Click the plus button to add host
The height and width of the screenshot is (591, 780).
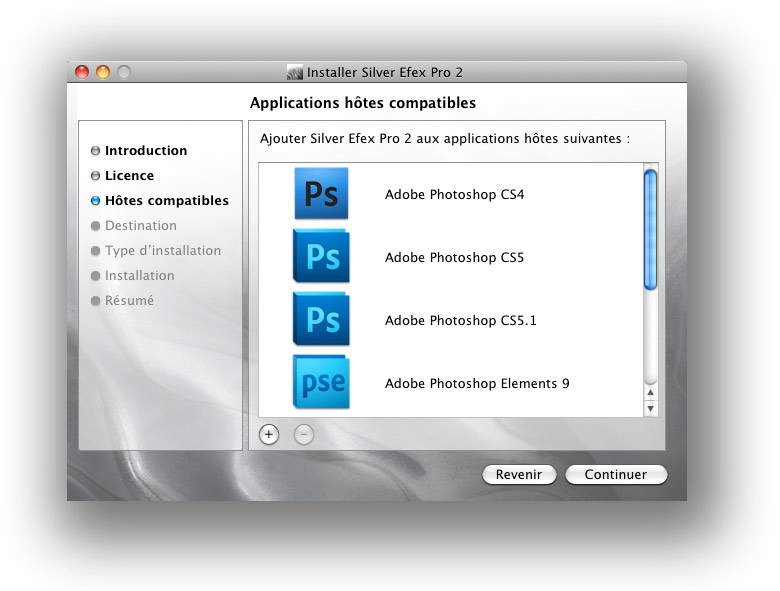(269, 435)
